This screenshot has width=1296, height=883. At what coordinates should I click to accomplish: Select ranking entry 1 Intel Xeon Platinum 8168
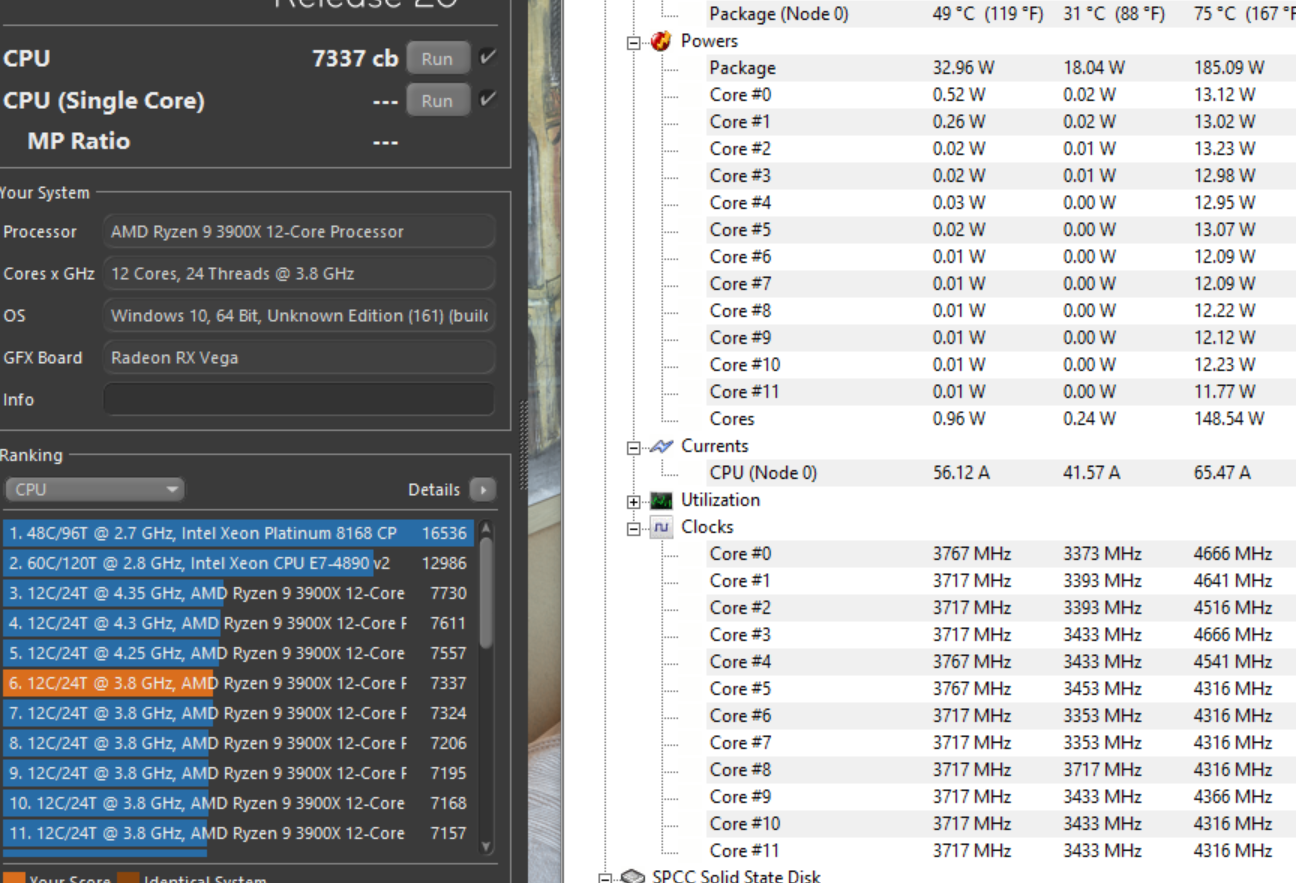click(238, 533)
